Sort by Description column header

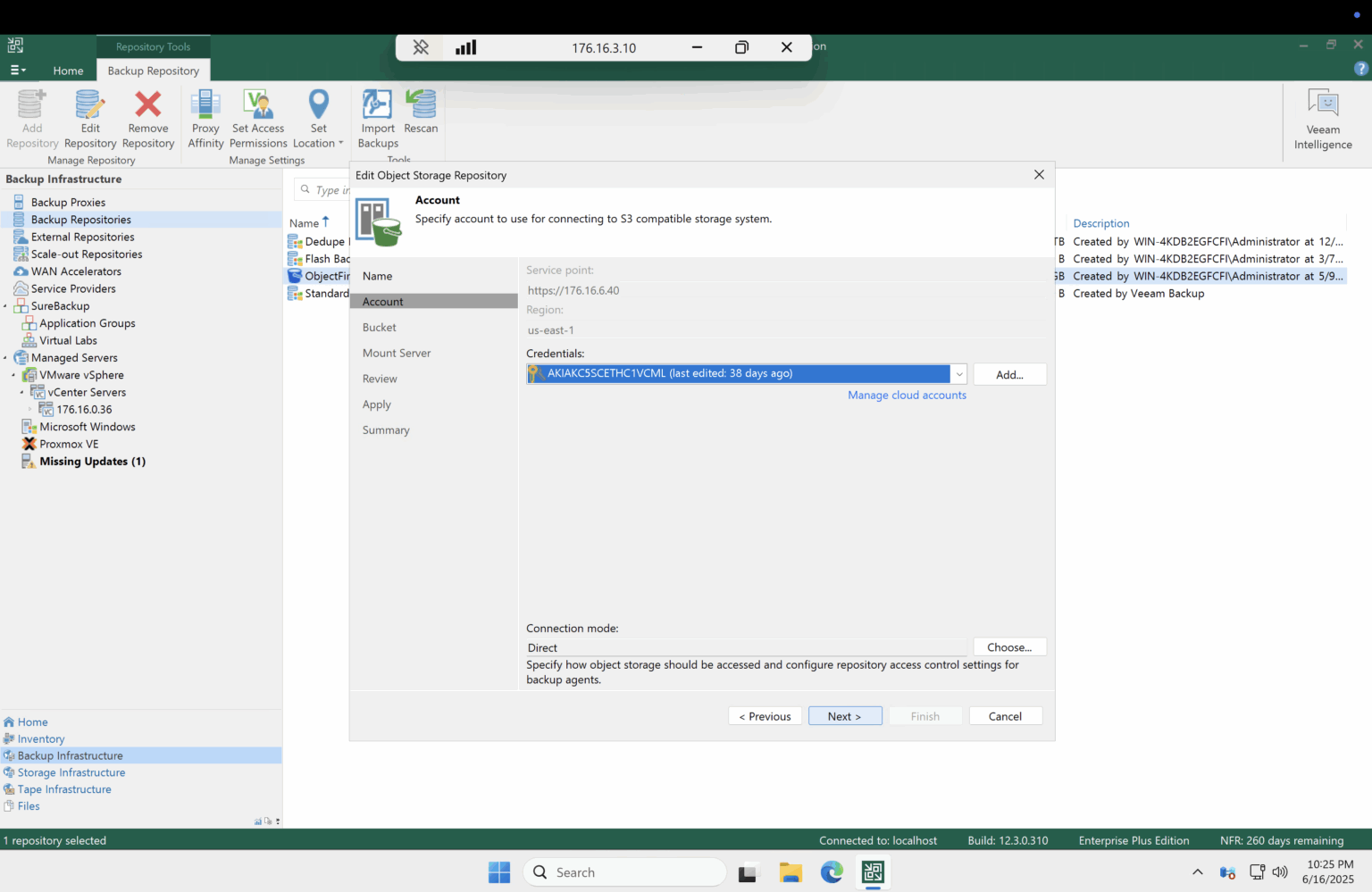[x=1100, y=223]
